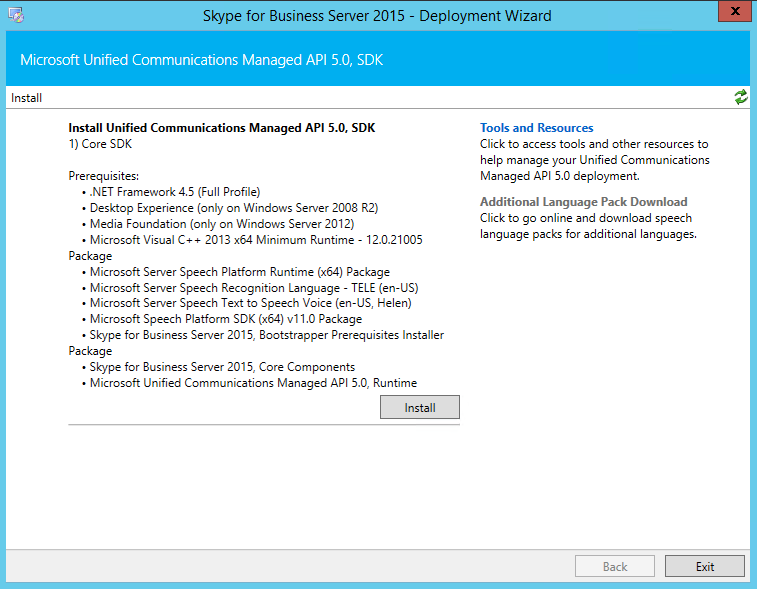Click '.NET Framework 4.5 (Full Profile)' prerequisite
757x589 pixels.
175,192
